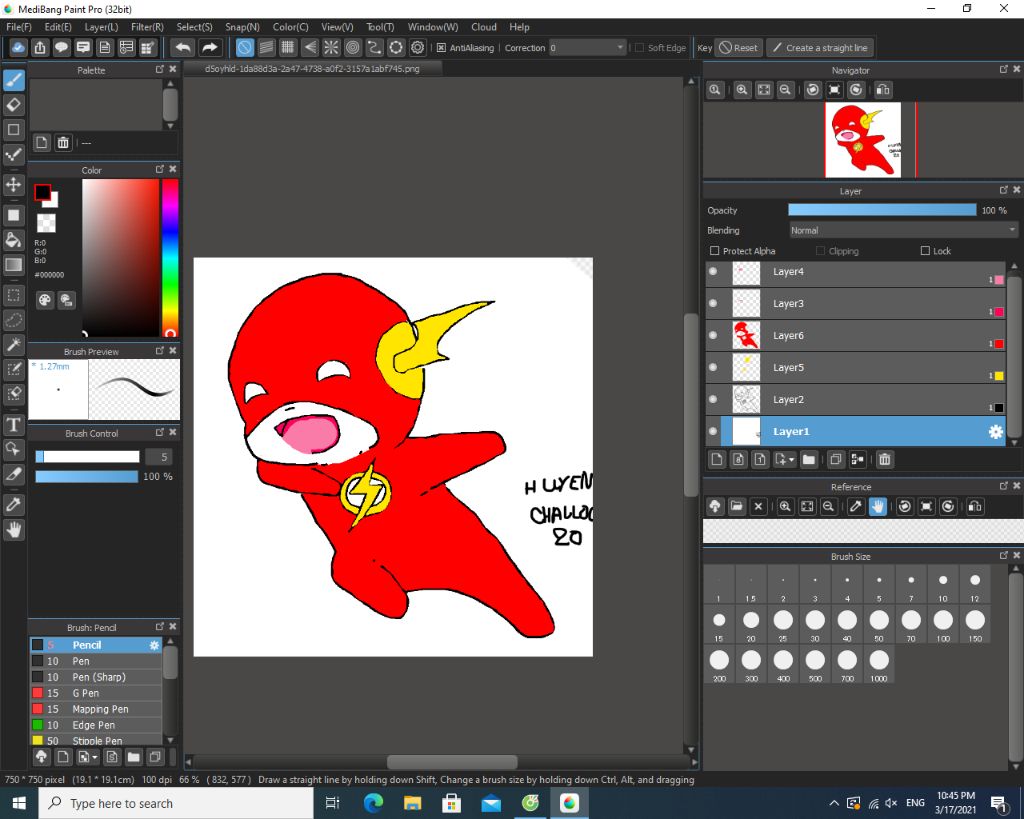The image size is (1024, 819).
Task: Select the Bucket fill tool
Action: pos(14,240)
